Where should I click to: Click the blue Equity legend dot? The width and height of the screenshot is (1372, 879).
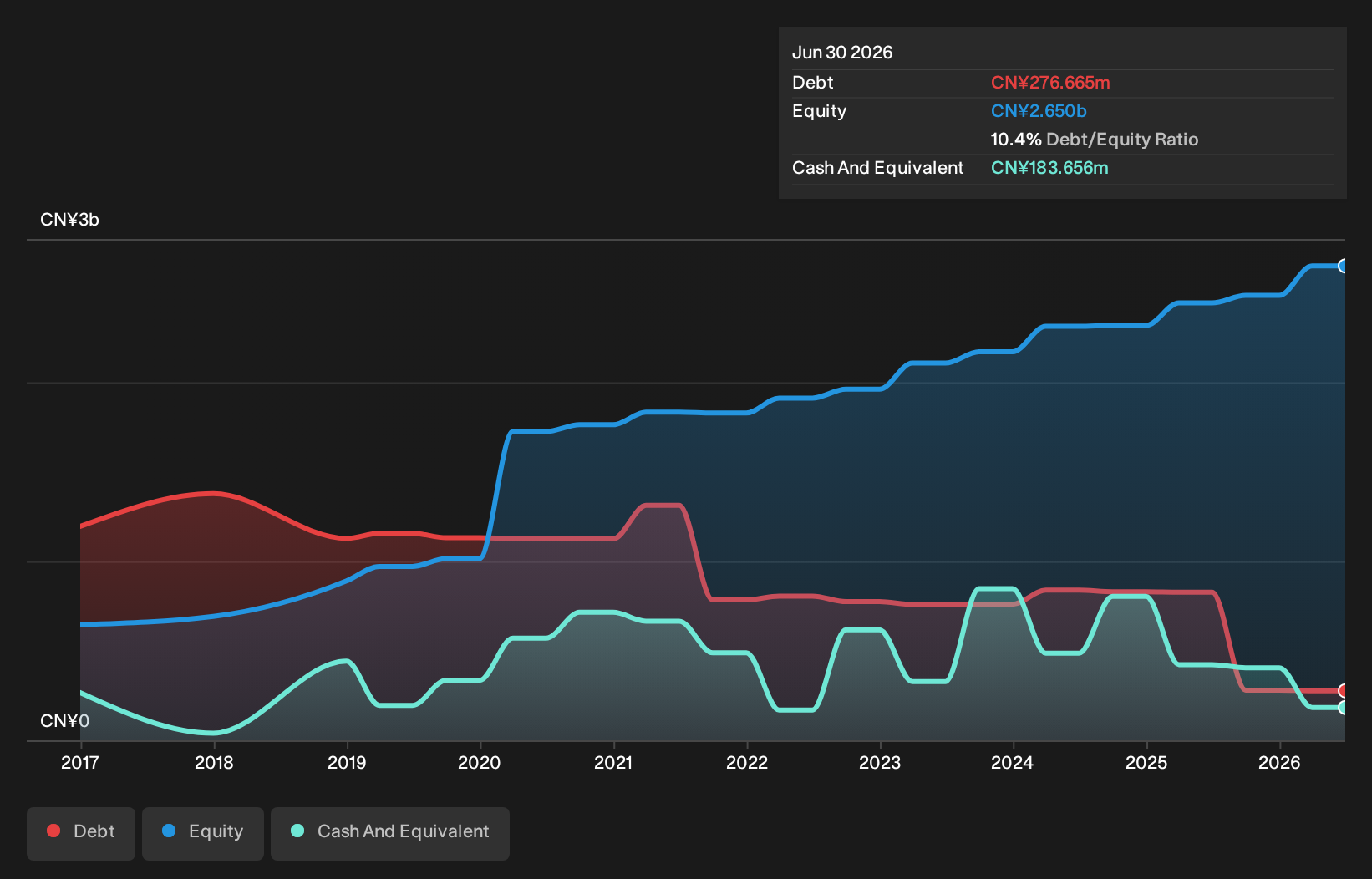[x=169, y=831]
